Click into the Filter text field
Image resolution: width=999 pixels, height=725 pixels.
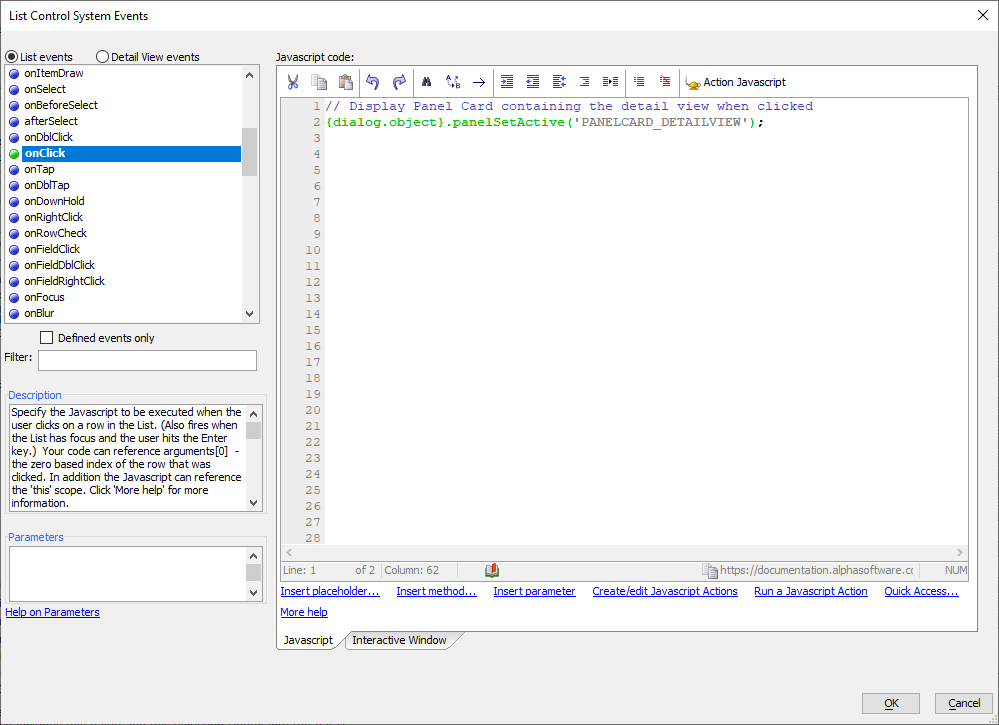(147, 360)
